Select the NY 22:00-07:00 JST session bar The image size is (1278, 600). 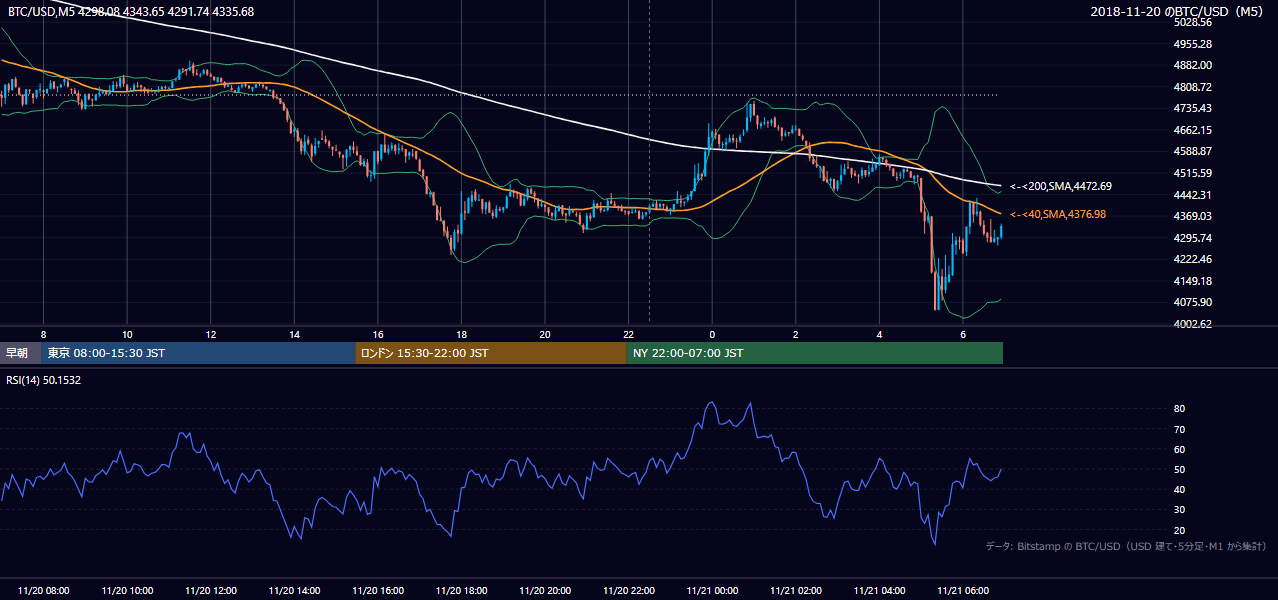pos(815,353)
